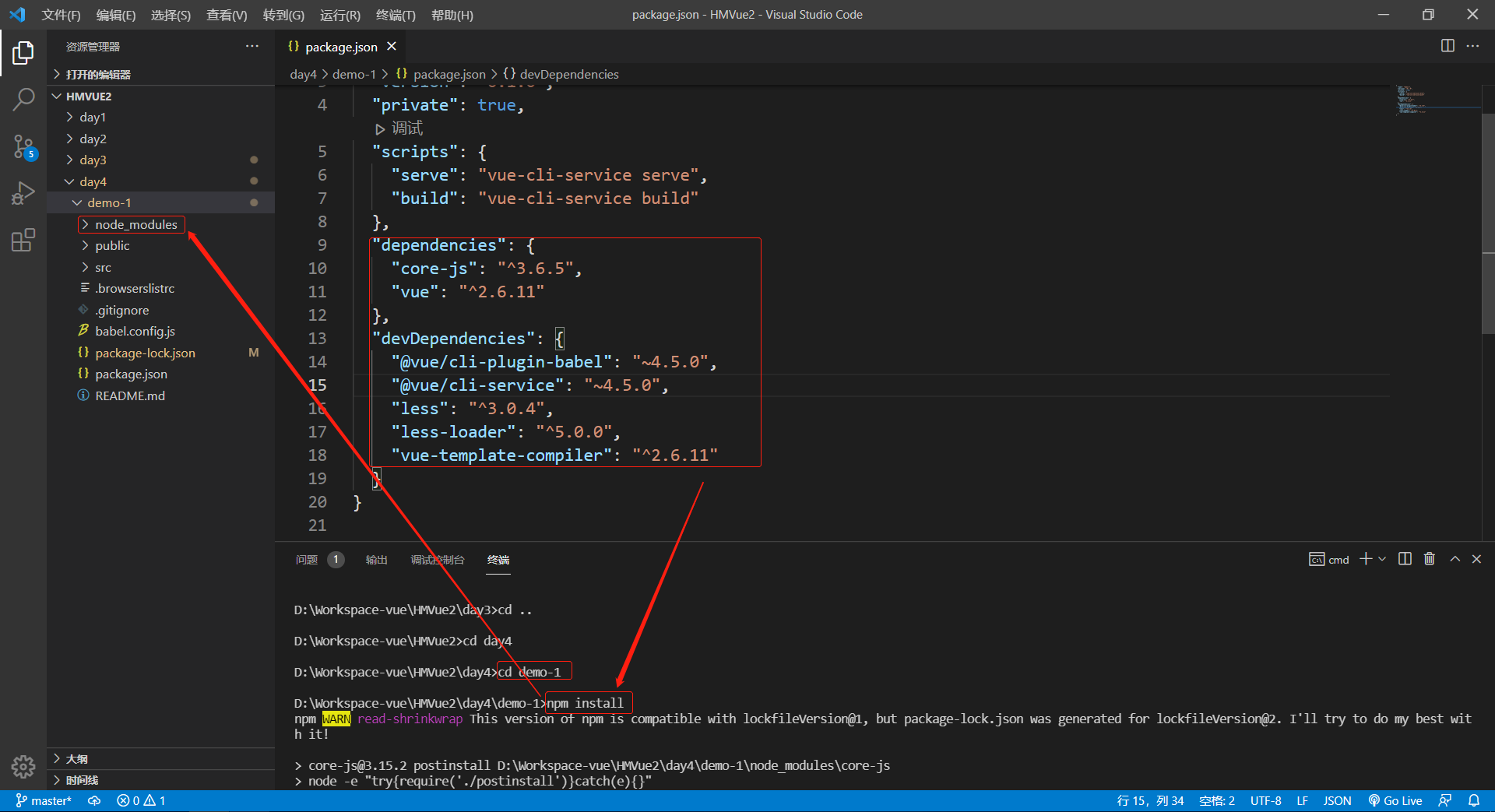Click the code minimap preview
The width and height of the screenshot is (1495, 812).
point(1438,100)
